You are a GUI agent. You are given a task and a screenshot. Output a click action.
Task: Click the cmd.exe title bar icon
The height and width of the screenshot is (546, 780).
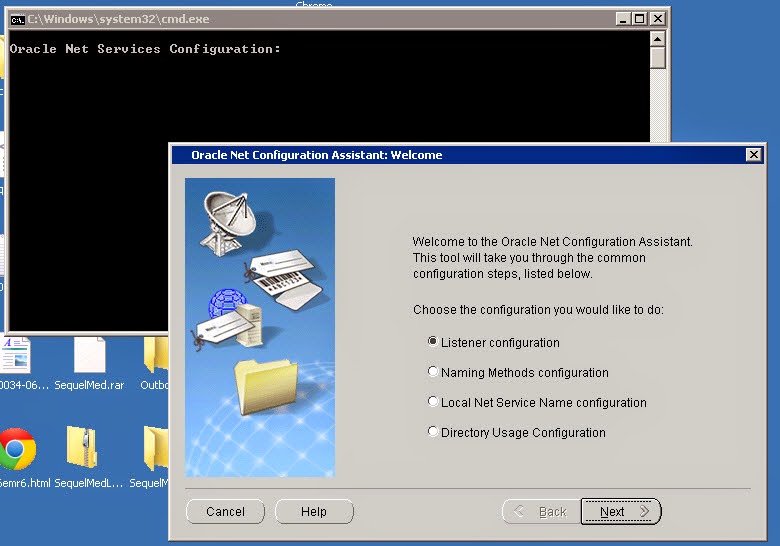17,19
